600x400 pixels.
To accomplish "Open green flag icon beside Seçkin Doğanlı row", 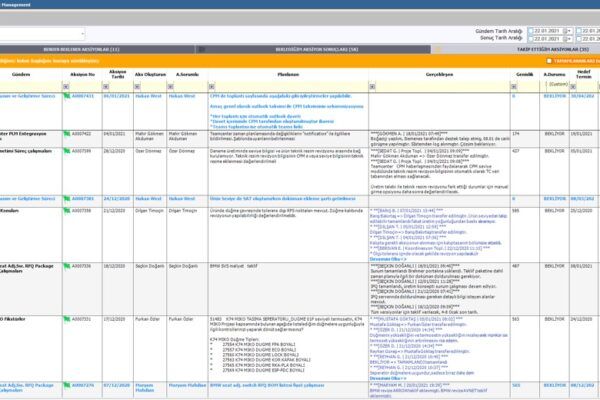I will (67, 266).
